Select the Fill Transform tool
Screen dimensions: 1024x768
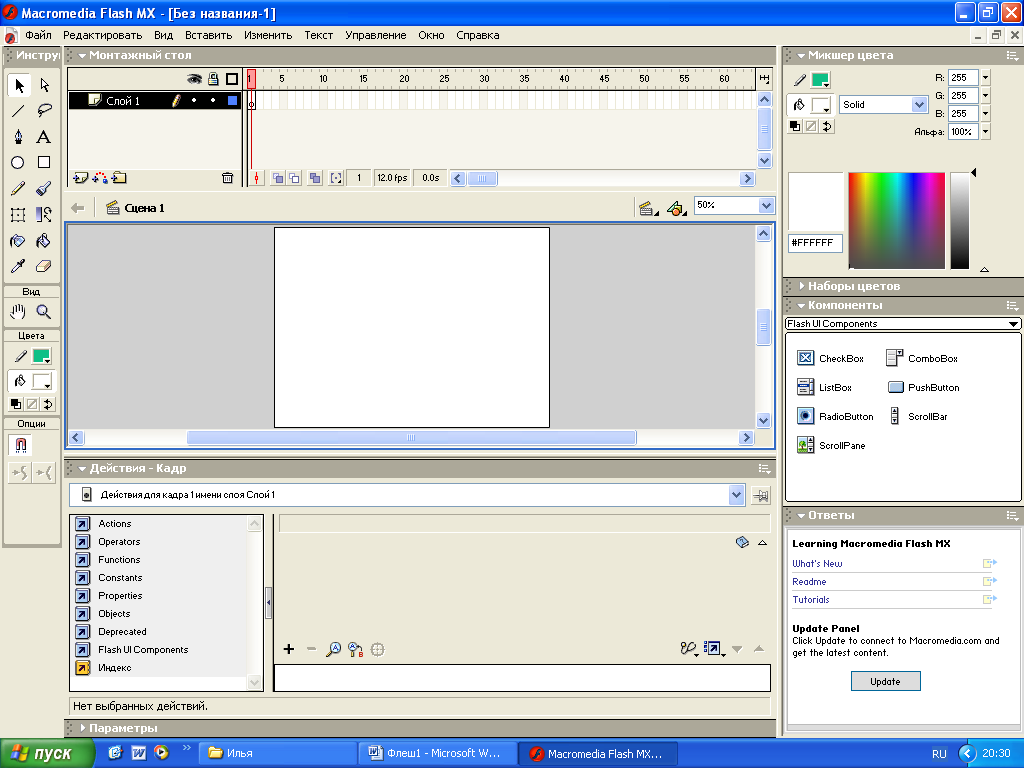[x=44, y=214]
